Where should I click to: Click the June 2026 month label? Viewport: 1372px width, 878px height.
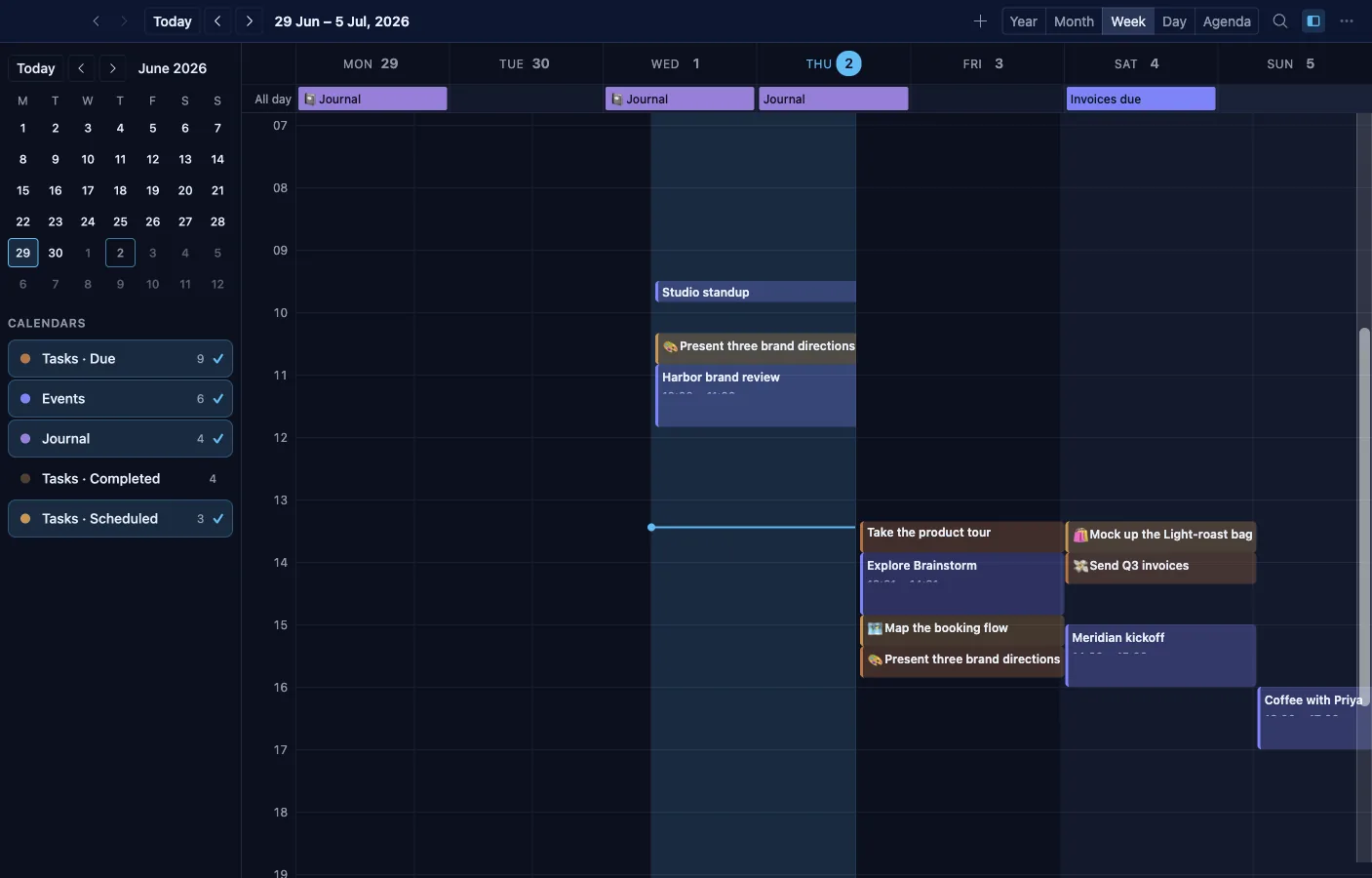click(x=173, y=68)
